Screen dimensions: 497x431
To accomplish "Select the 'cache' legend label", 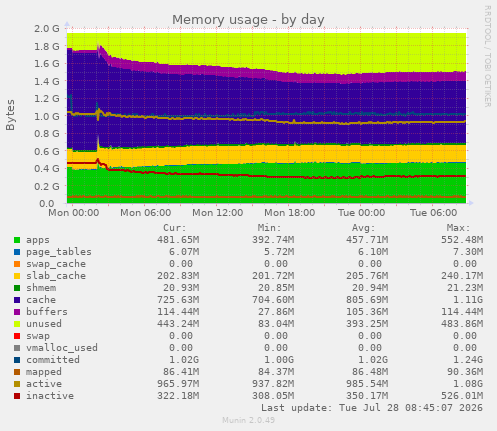I will point(41,300).
